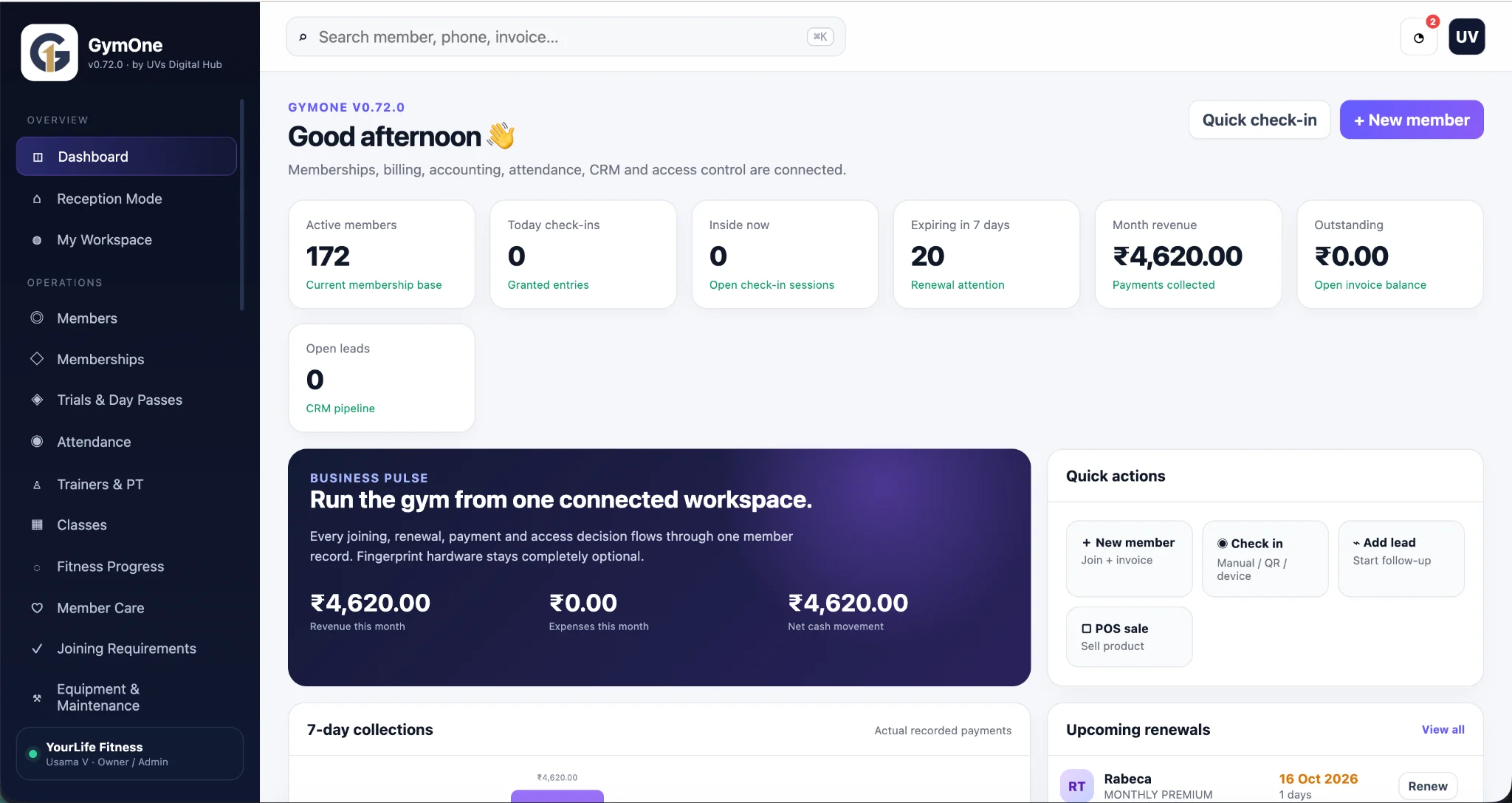Click the GymOne logo icon
This screenshot has width=1512, height=803.
pos(49,52)
